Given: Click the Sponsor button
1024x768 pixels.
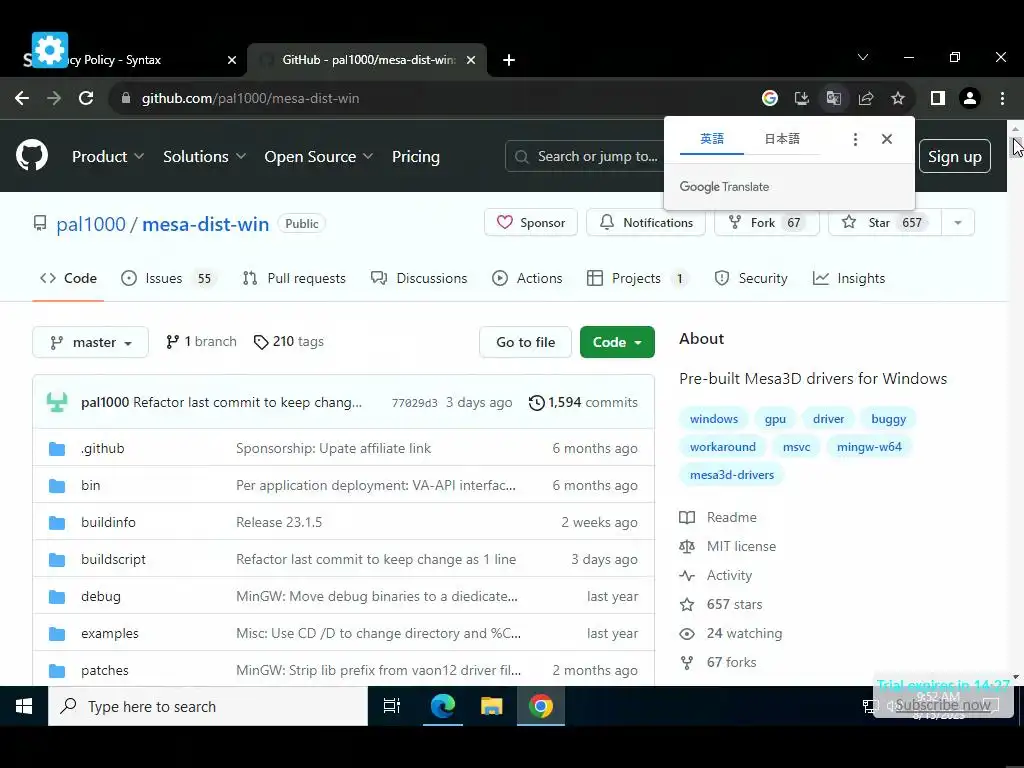Looking at the screenshot, I should tap(531, 223).
